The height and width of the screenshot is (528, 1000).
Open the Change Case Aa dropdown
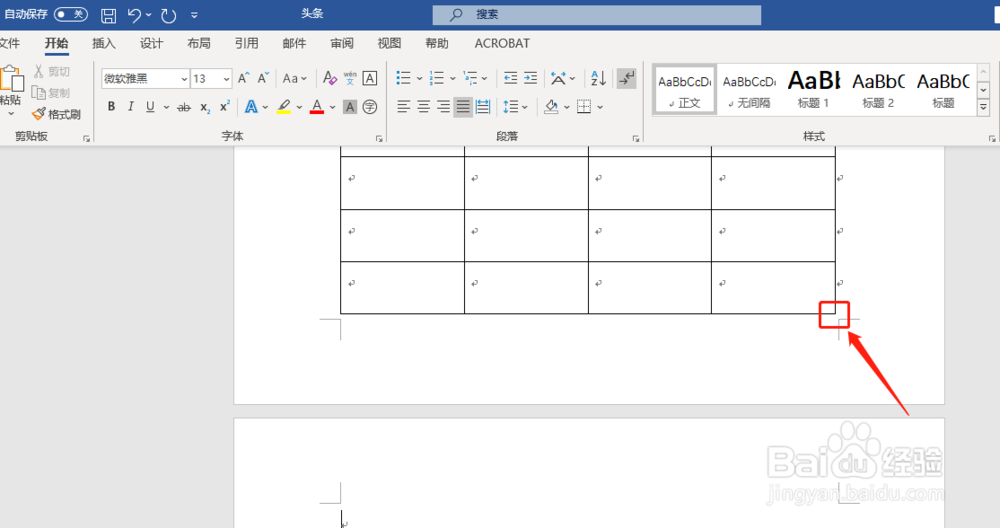(295, 78)
